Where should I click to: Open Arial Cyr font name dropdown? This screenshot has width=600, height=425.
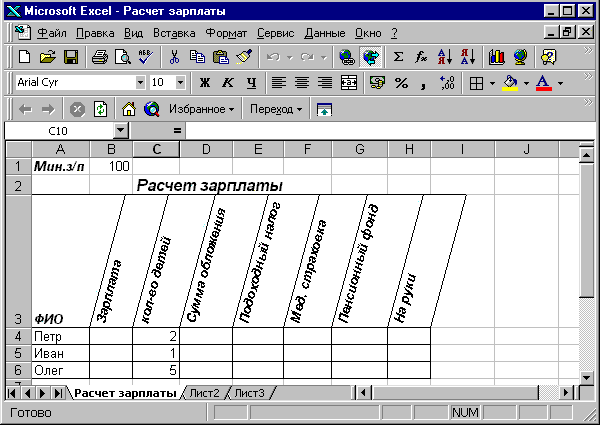[140, 82]
